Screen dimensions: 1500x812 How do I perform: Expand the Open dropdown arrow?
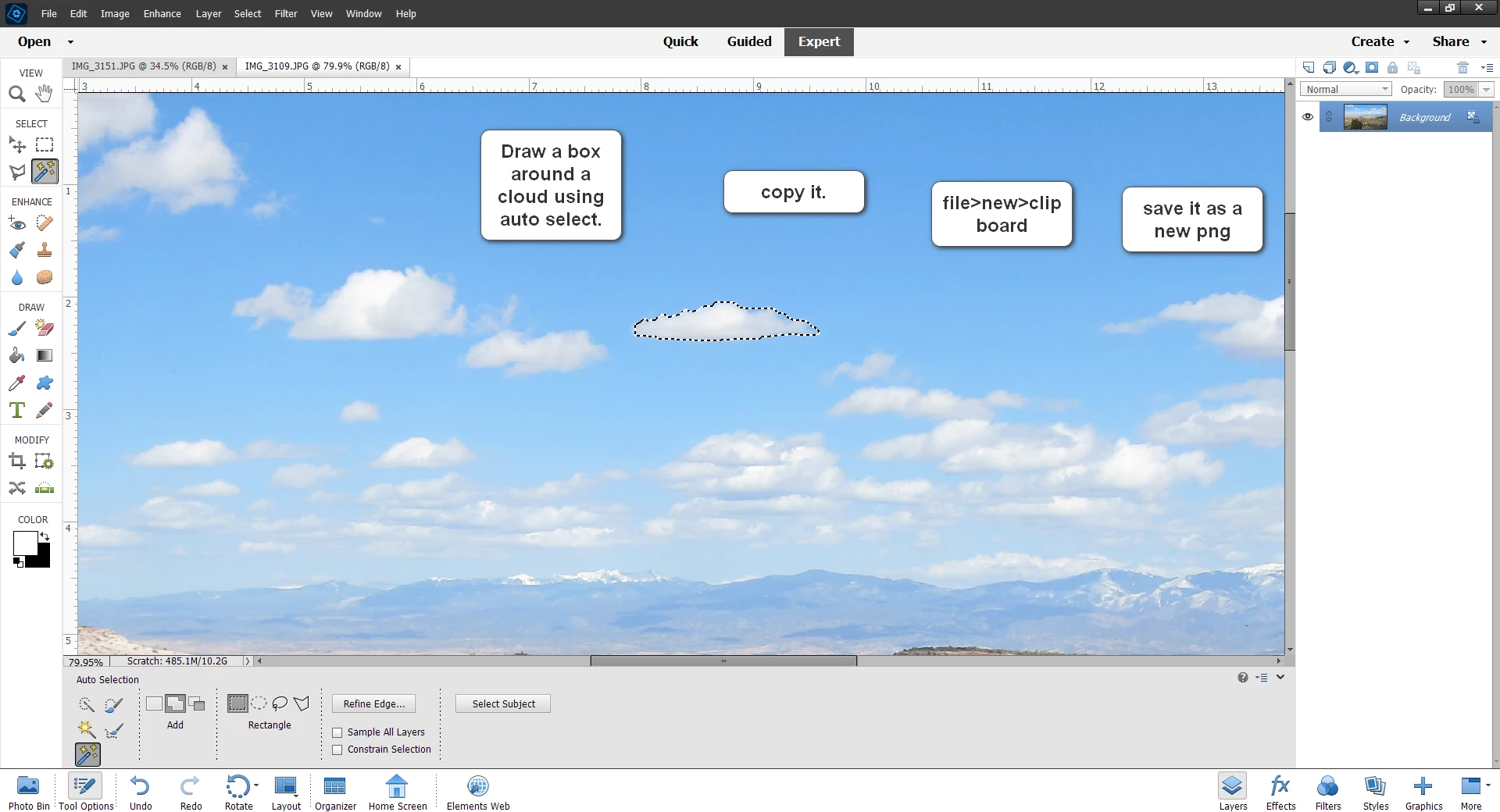click(x=70, y=42)
